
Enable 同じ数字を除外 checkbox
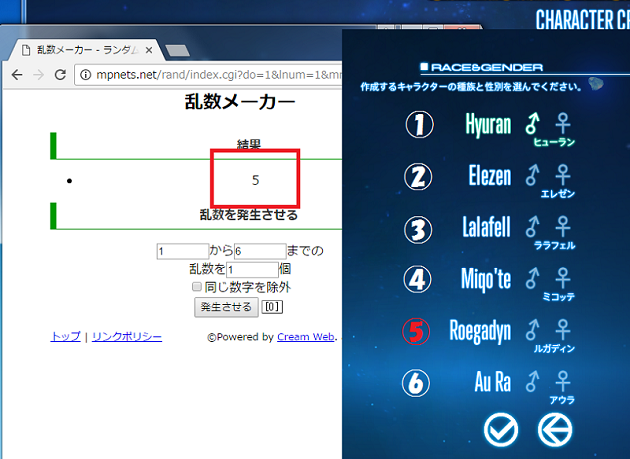(x=197, y=287)
